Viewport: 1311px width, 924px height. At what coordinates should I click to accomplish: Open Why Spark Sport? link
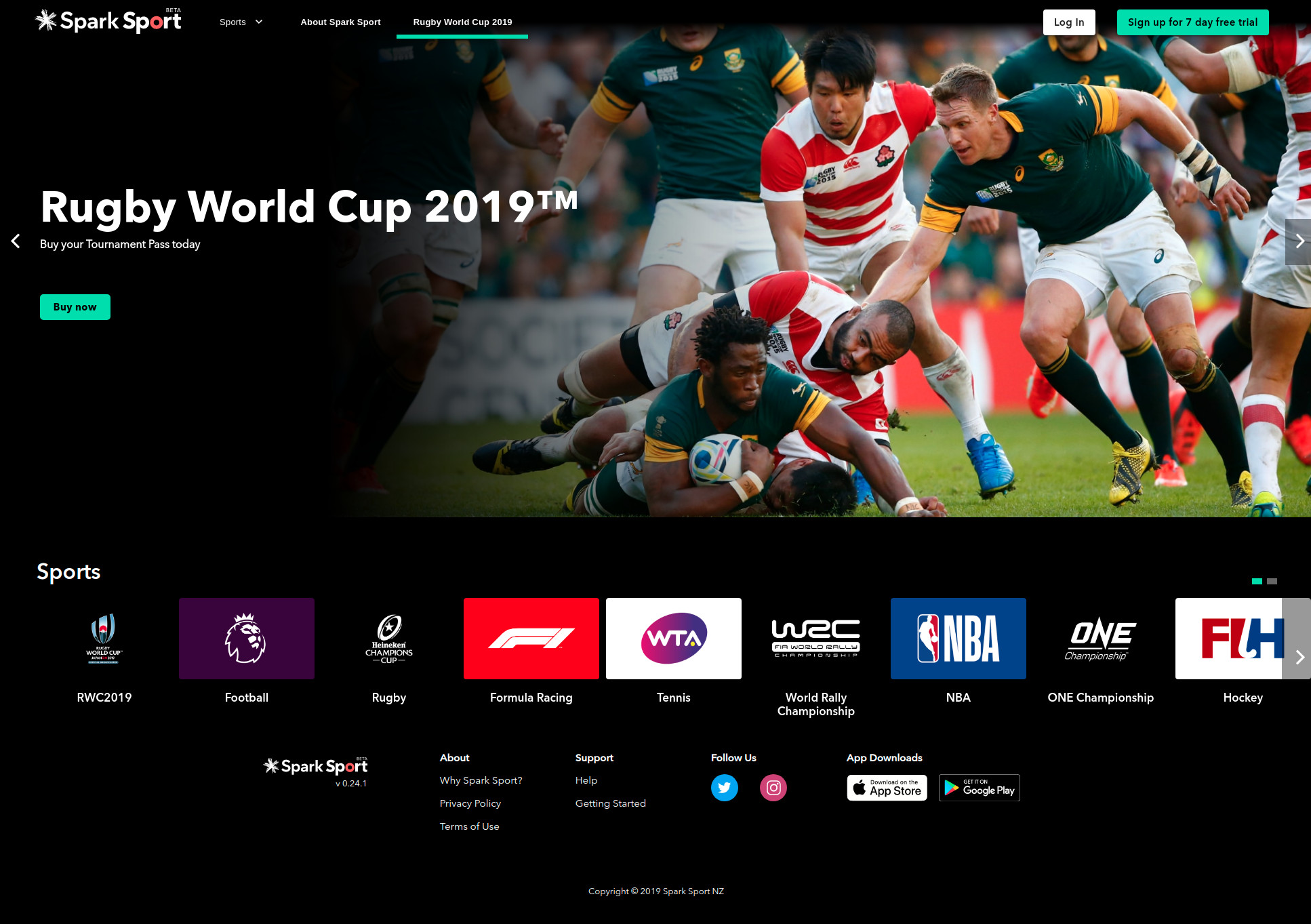coord(481,780)
